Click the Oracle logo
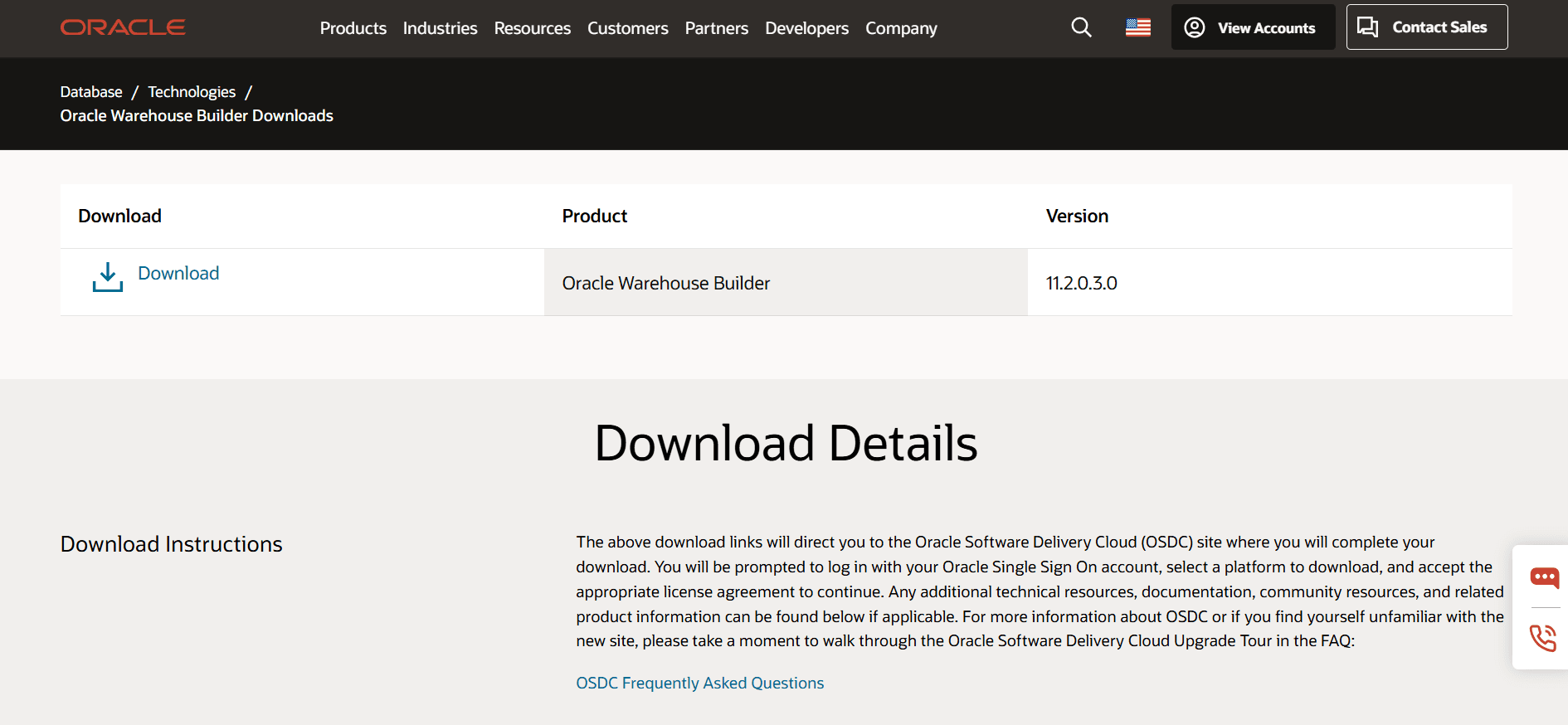The height and width of the screenshot is (725, 1568). click(123, 27)
